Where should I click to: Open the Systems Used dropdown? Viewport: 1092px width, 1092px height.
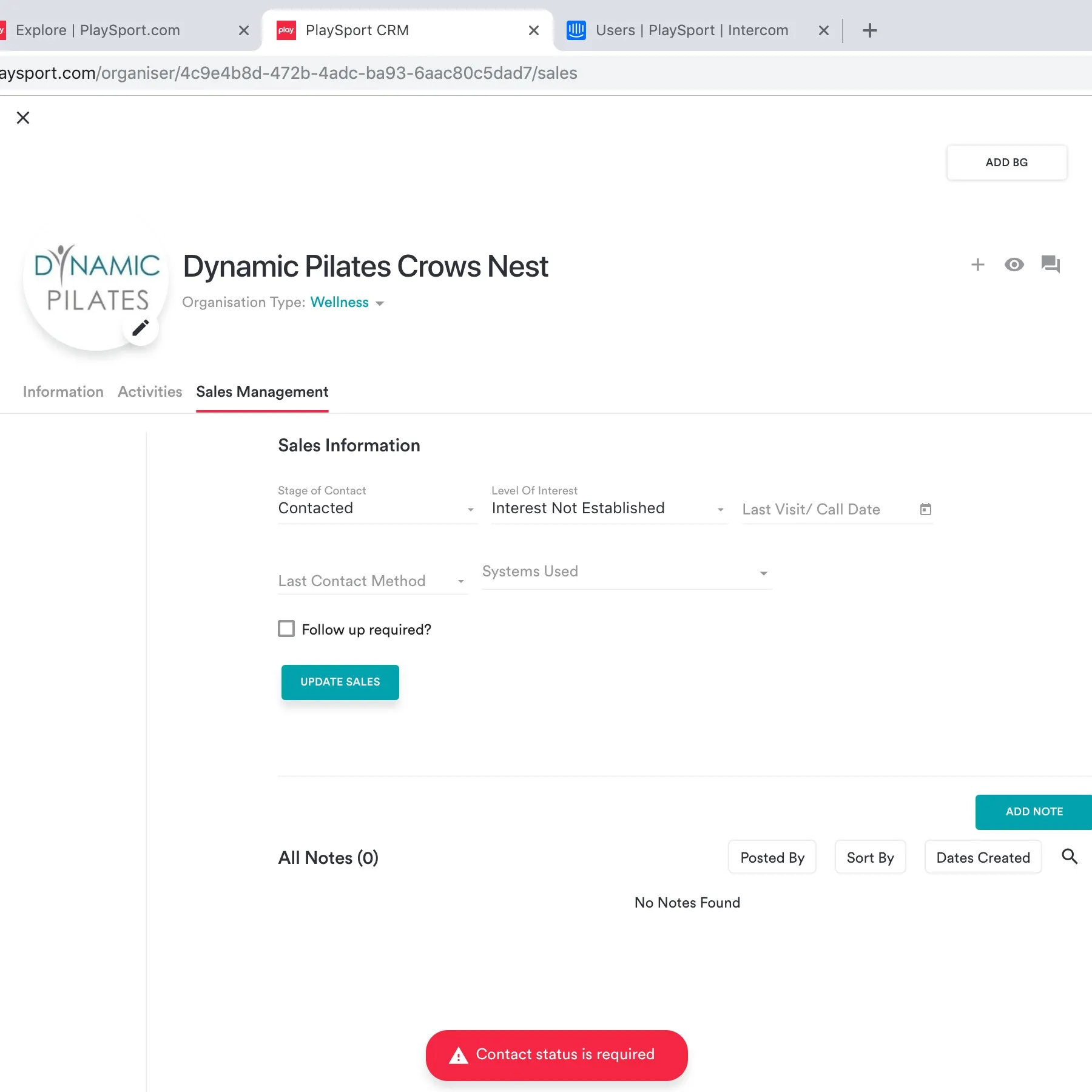(627, 572)
